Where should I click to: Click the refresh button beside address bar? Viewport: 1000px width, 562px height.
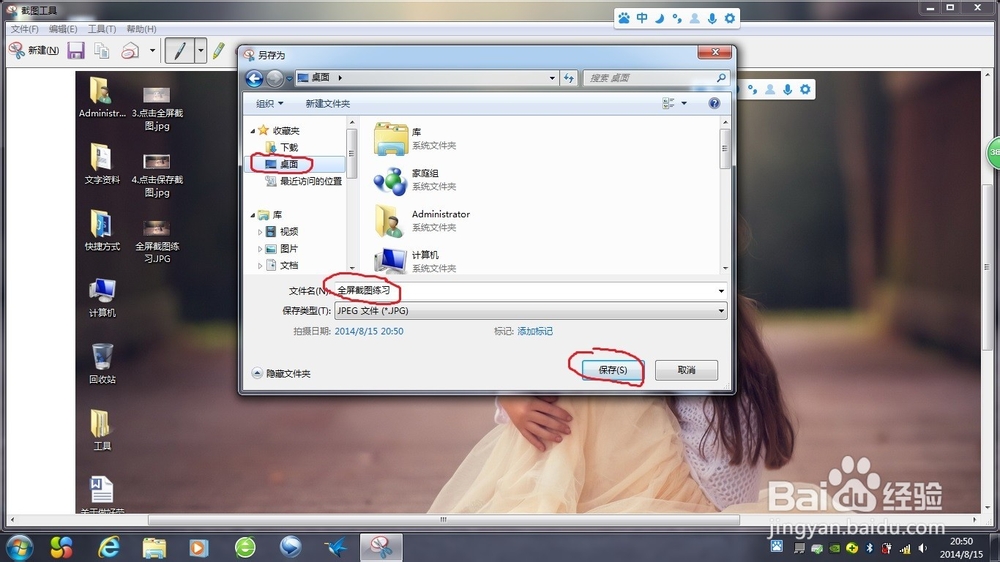[x=569, y=78]
